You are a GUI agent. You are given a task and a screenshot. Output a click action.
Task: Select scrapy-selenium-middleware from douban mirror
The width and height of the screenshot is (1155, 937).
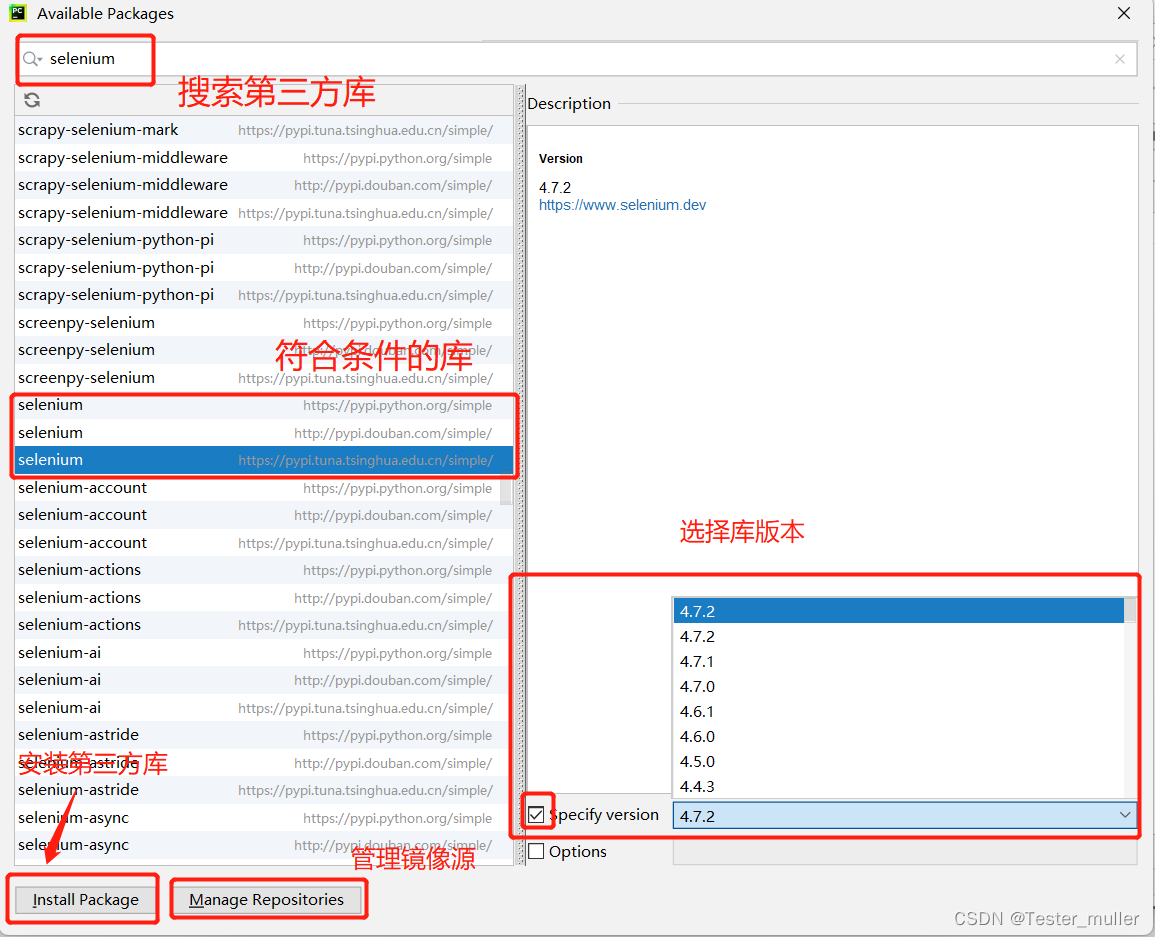(x=264, y=185)
